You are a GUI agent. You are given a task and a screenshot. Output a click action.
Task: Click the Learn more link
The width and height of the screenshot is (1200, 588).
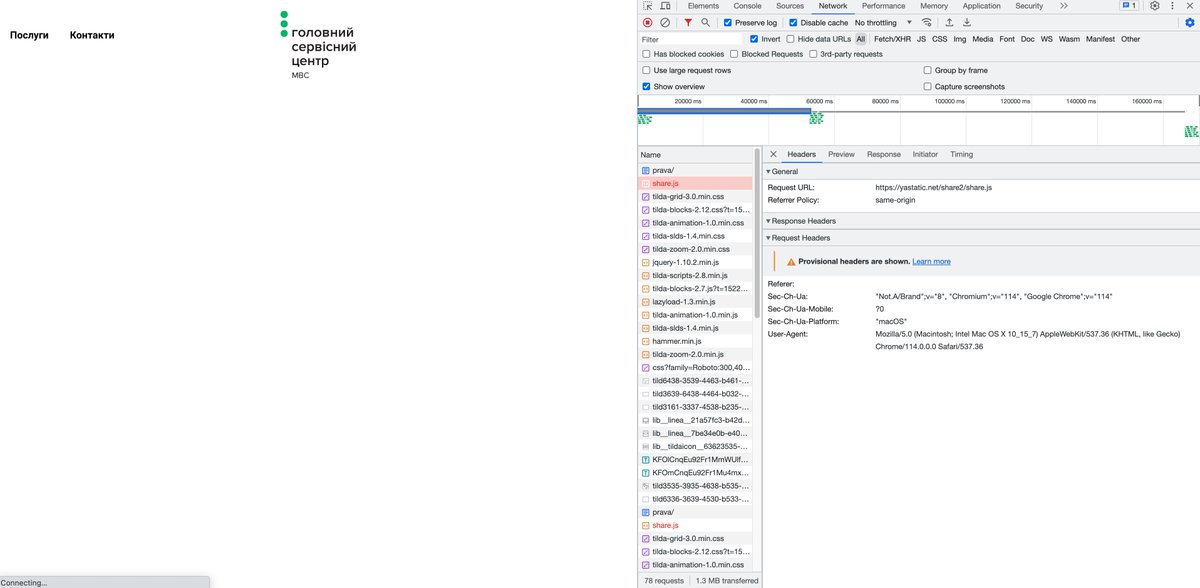(x=931, y=261)
